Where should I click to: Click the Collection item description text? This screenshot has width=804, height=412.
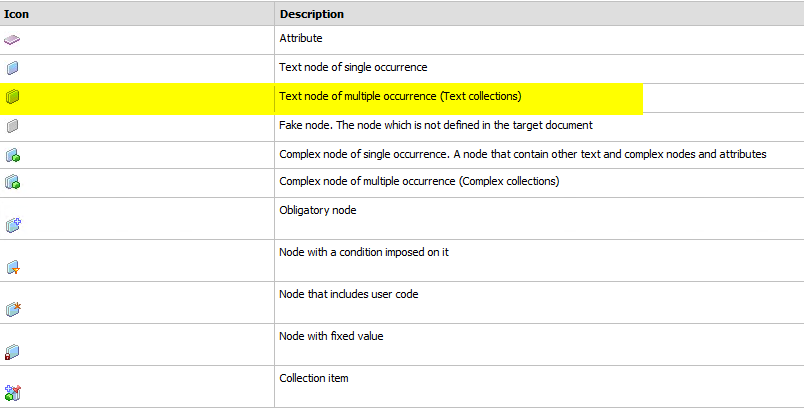pos(314,378)
